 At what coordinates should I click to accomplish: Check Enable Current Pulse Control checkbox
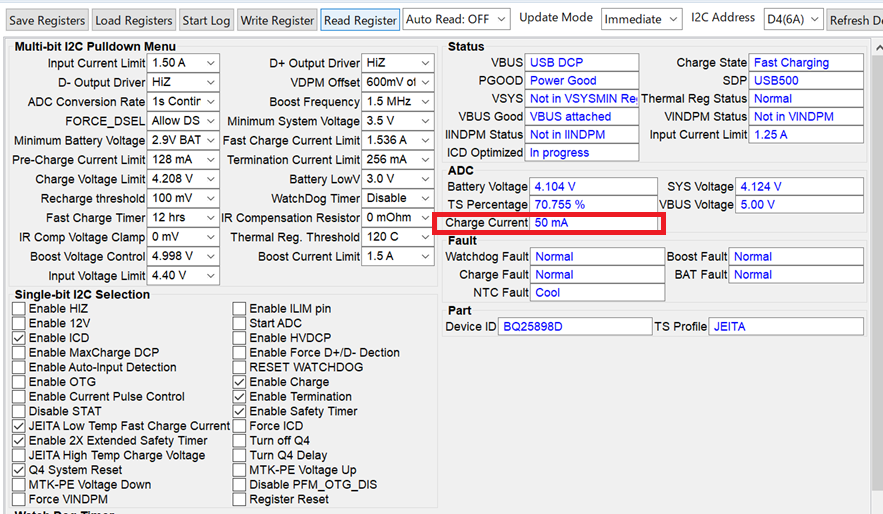tap(19, 396)
